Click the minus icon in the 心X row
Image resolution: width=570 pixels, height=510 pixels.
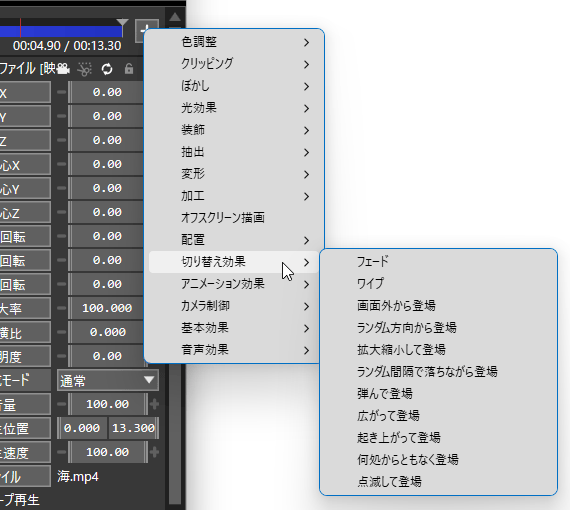click(x=61, y=164)
